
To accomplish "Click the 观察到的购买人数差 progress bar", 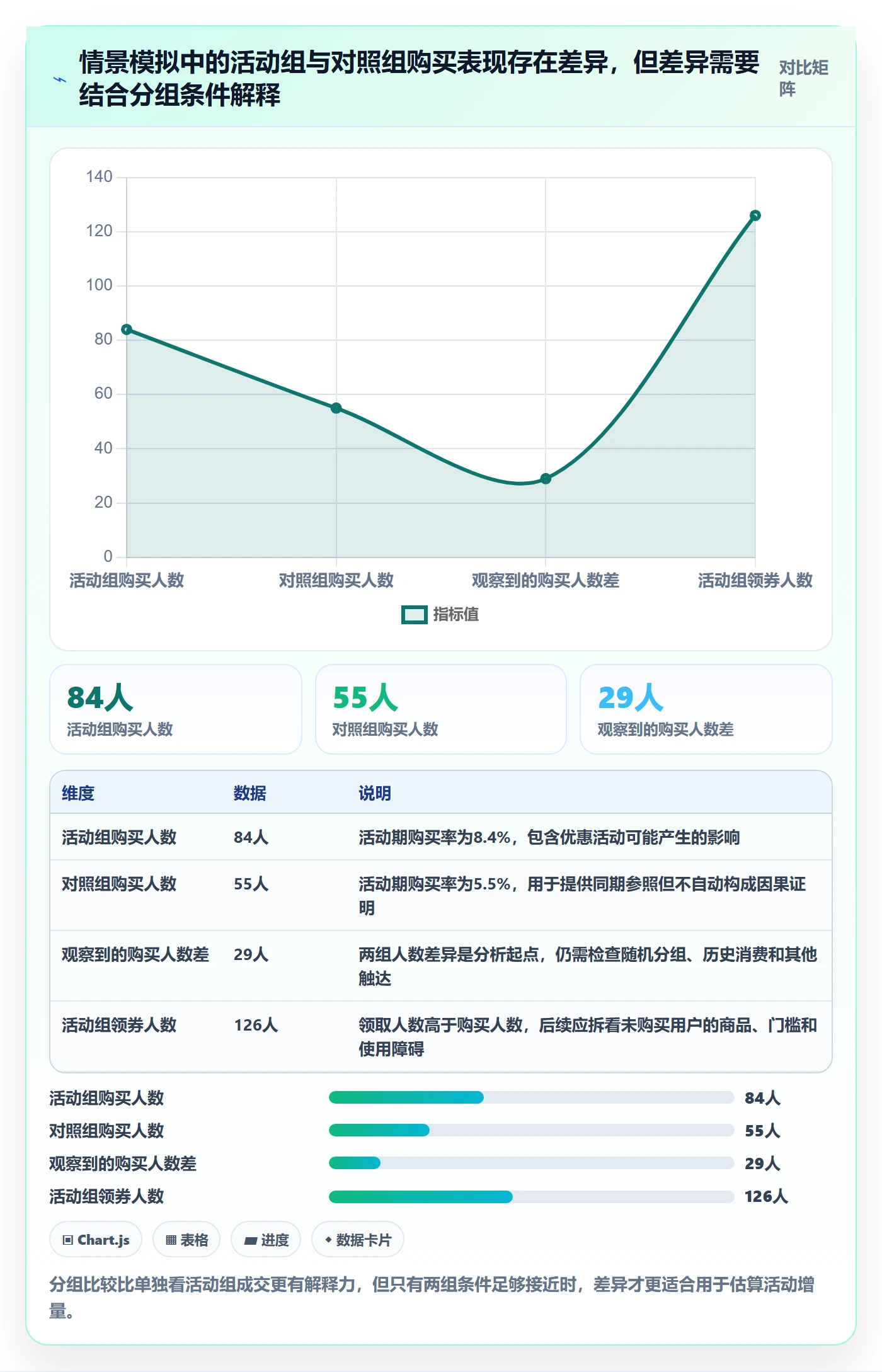I will [531, 1163].
